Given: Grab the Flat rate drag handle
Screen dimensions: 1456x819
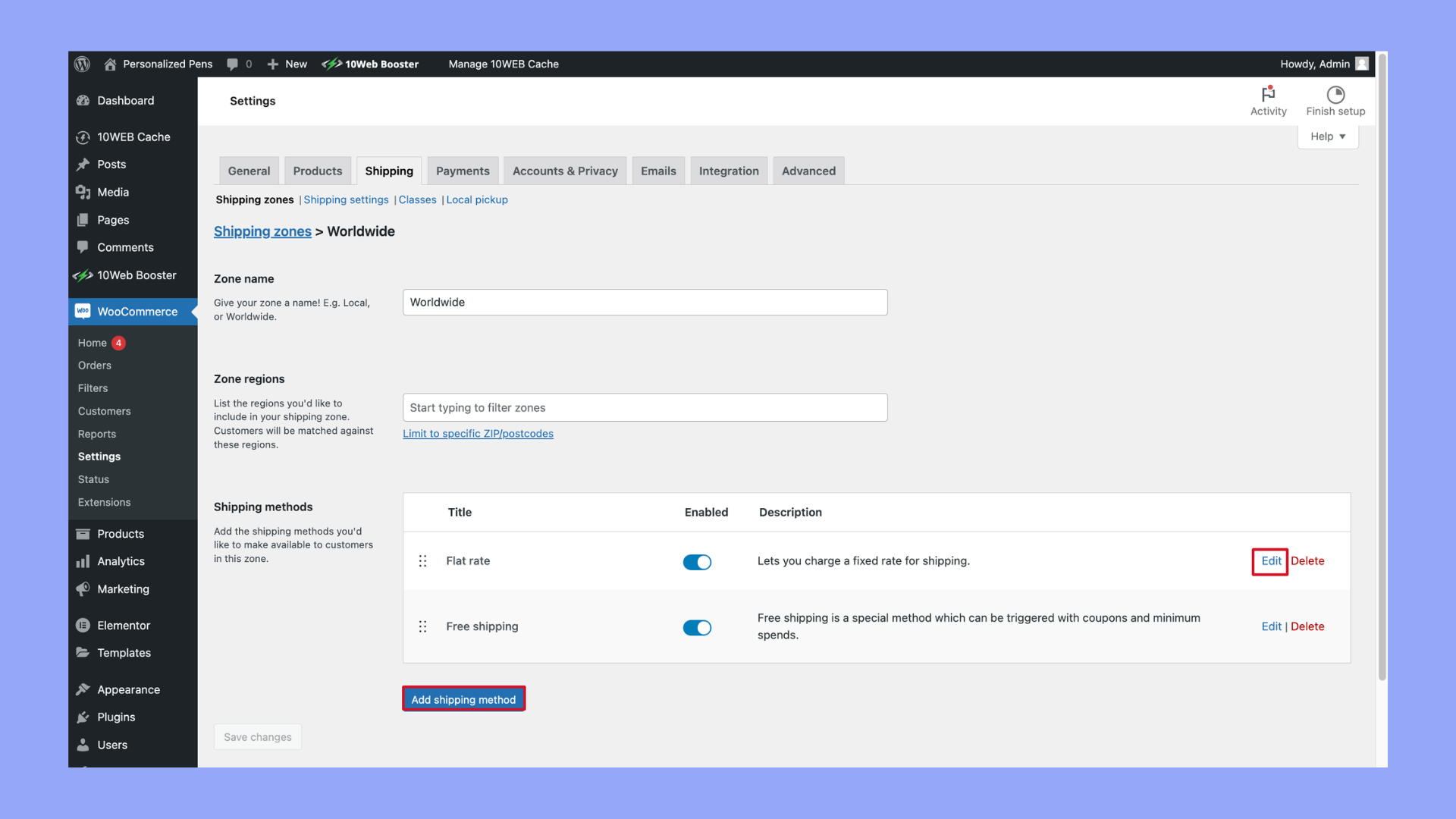Looking at the screenshot, I should coord(423,561).
